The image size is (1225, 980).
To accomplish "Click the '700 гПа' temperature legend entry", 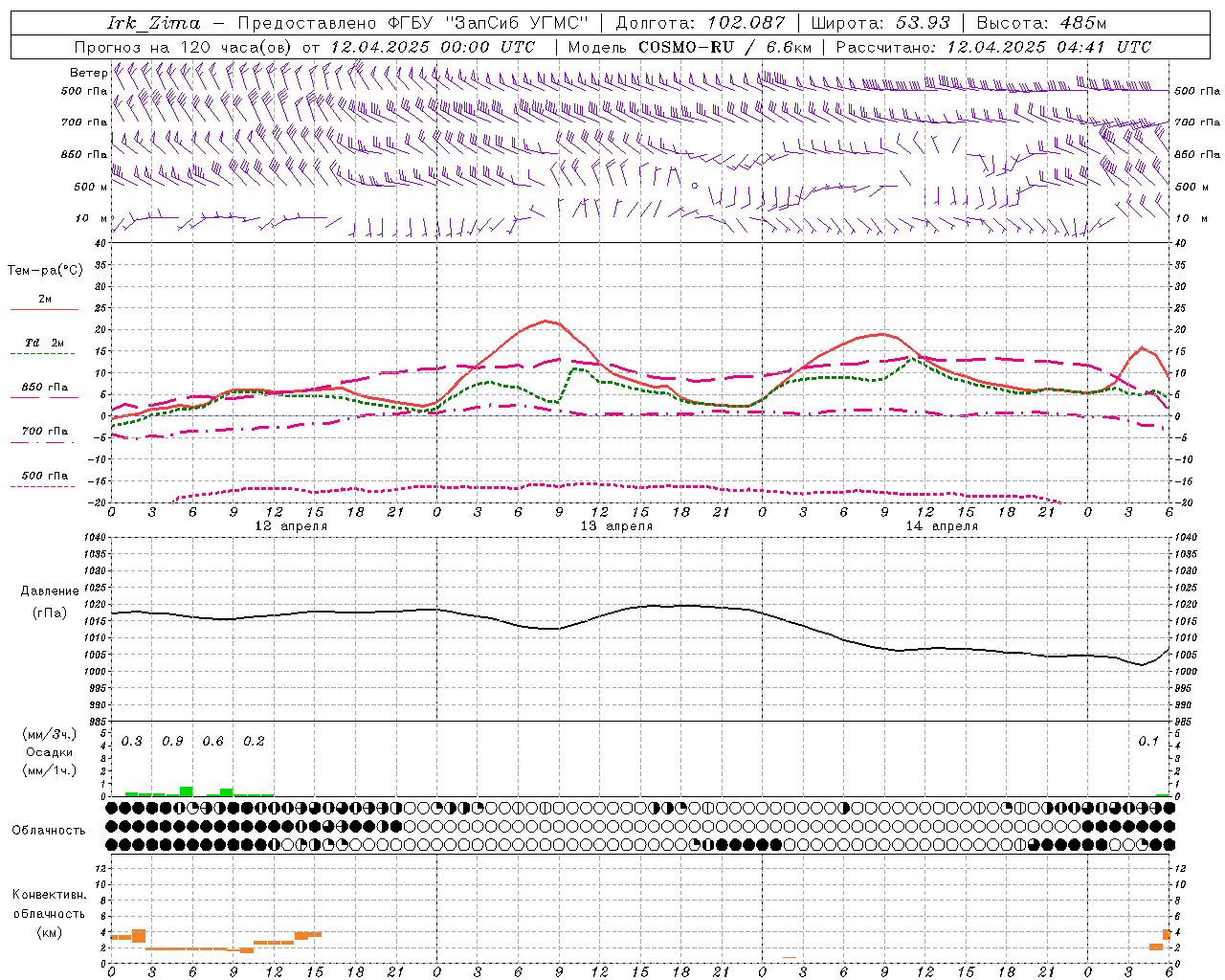I will [x=45, y=431].
